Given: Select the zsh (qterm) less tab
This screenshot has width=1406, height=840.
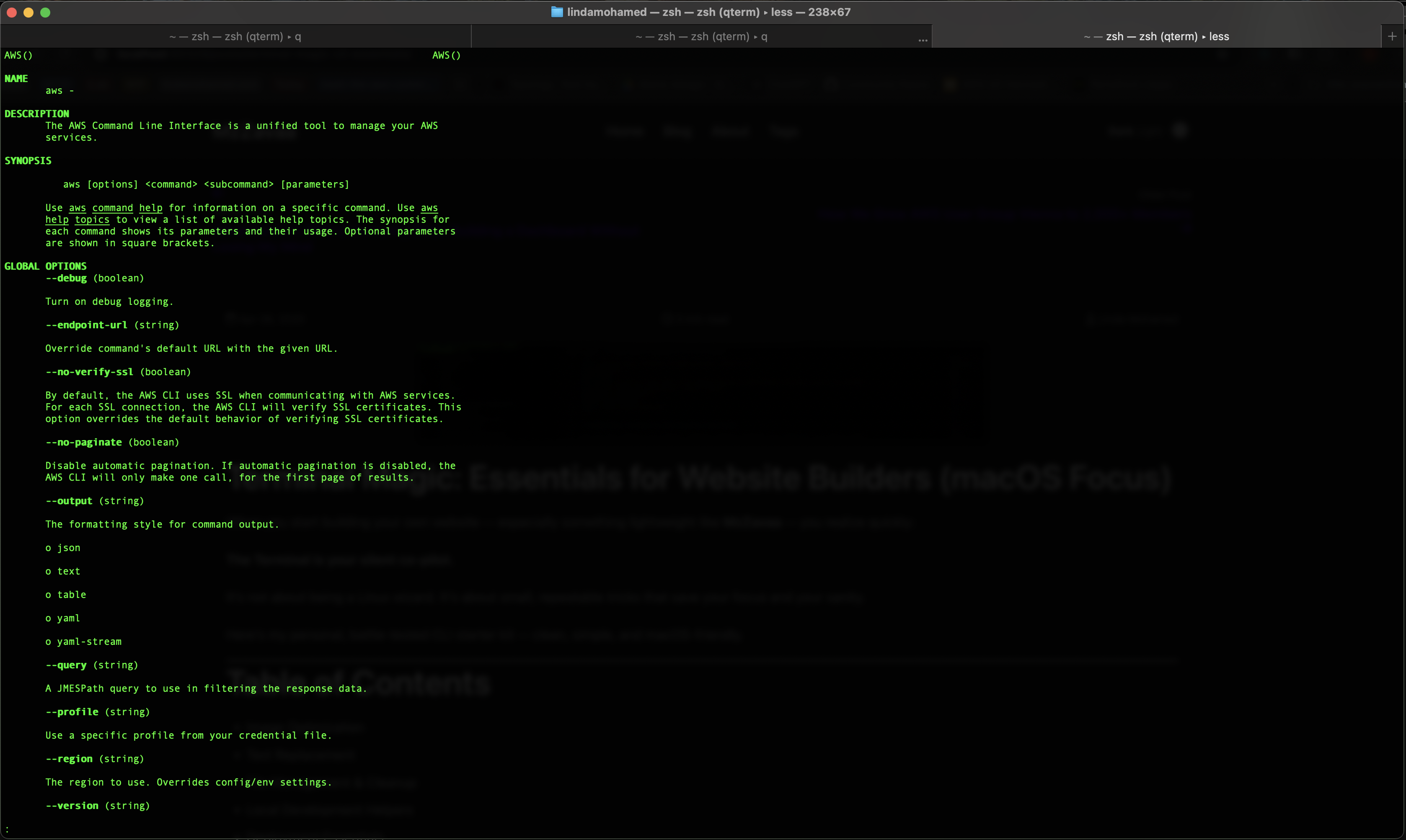Looking at the screenshot, I should (x=1156, y=36).
